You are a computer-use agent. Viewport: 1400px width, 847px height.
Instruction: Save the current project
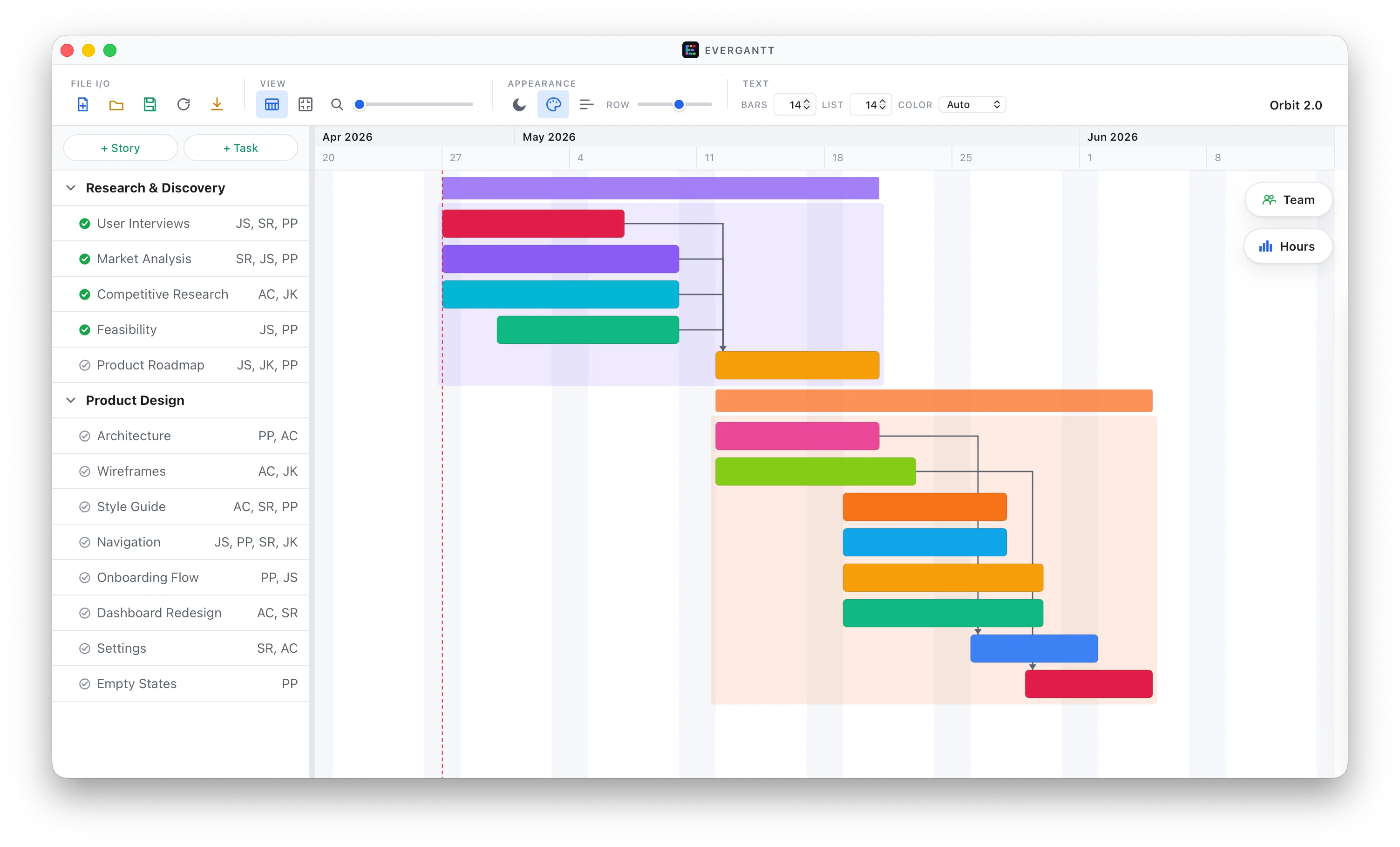click(x=150, y=105)
